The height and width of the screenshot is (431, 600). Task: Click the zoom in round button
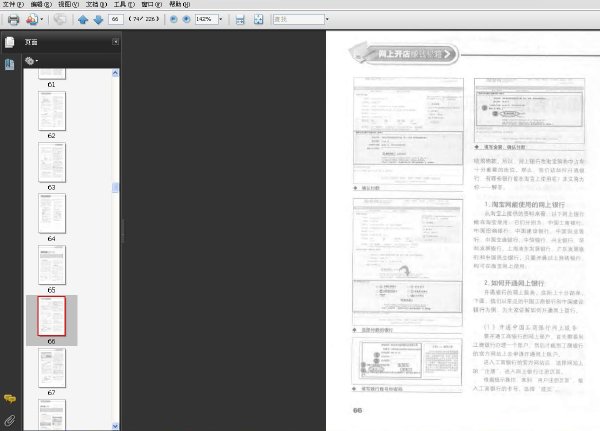186,19
